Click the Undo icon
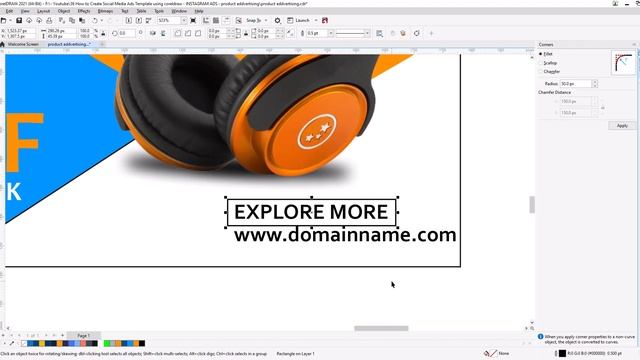 click(95, 20)
